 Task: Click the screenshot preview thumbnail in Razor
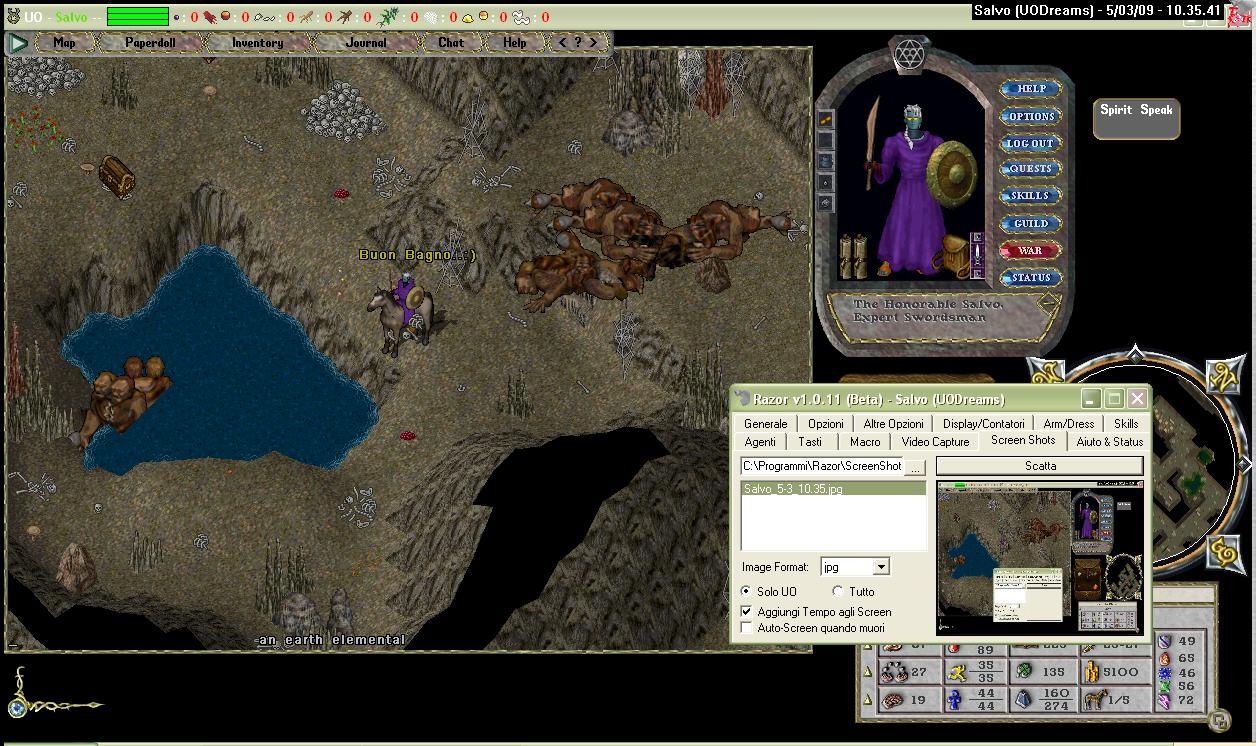coord(1040,557)
